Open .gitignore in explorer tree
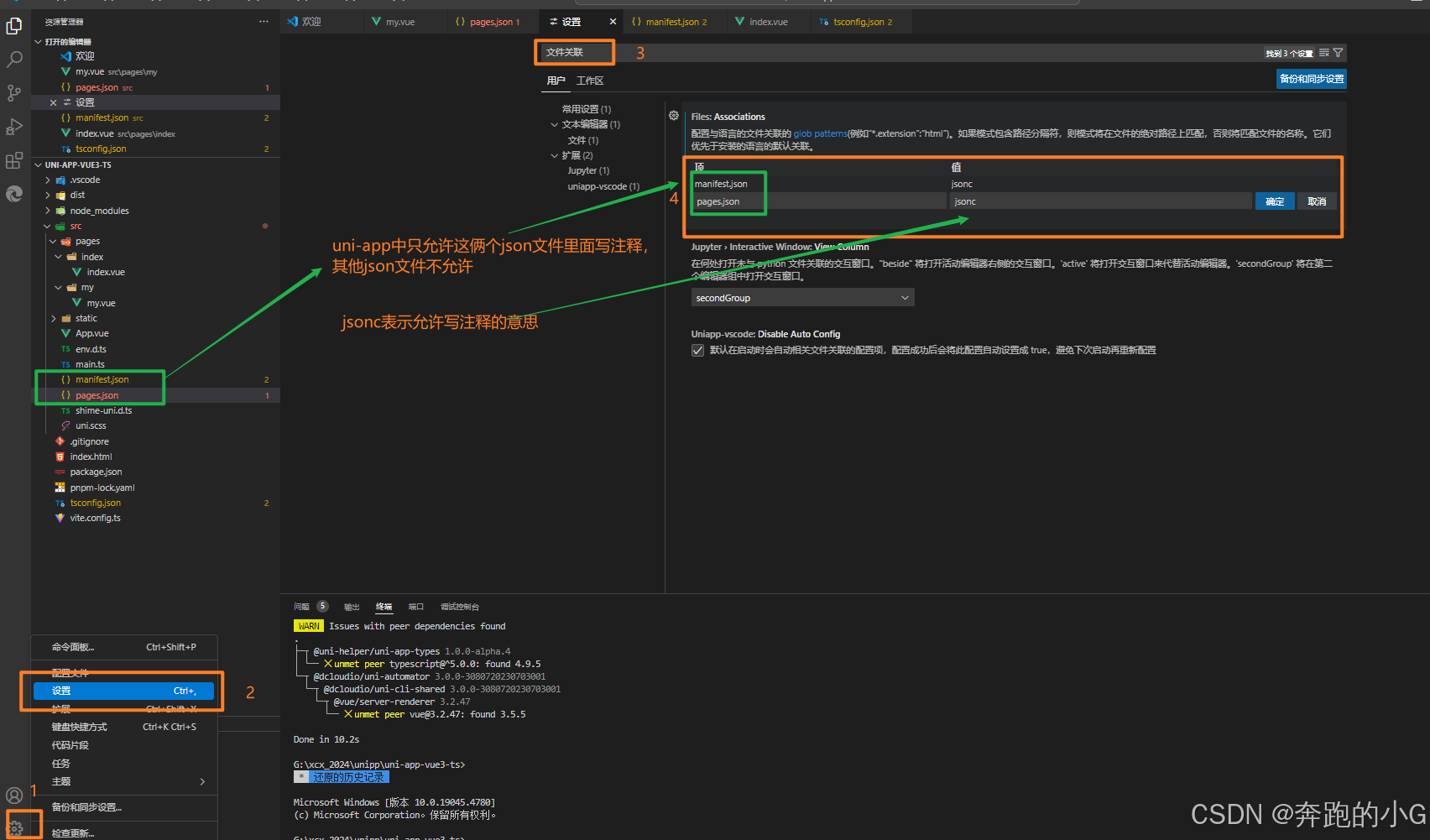The image size is (1430, 840). (x=89, y=441)
